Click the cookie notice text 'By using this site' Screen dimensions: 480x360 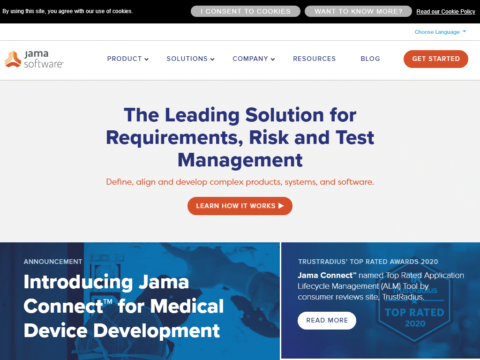pos(67,11)
